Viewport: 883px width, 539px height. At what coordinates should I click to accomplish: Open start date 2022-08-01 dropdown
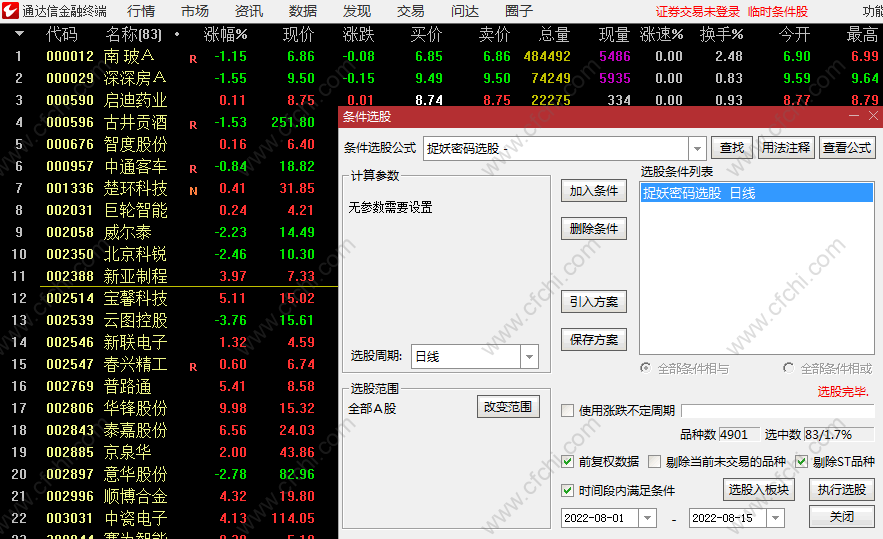pyautogui.click(x=648, y=518)
